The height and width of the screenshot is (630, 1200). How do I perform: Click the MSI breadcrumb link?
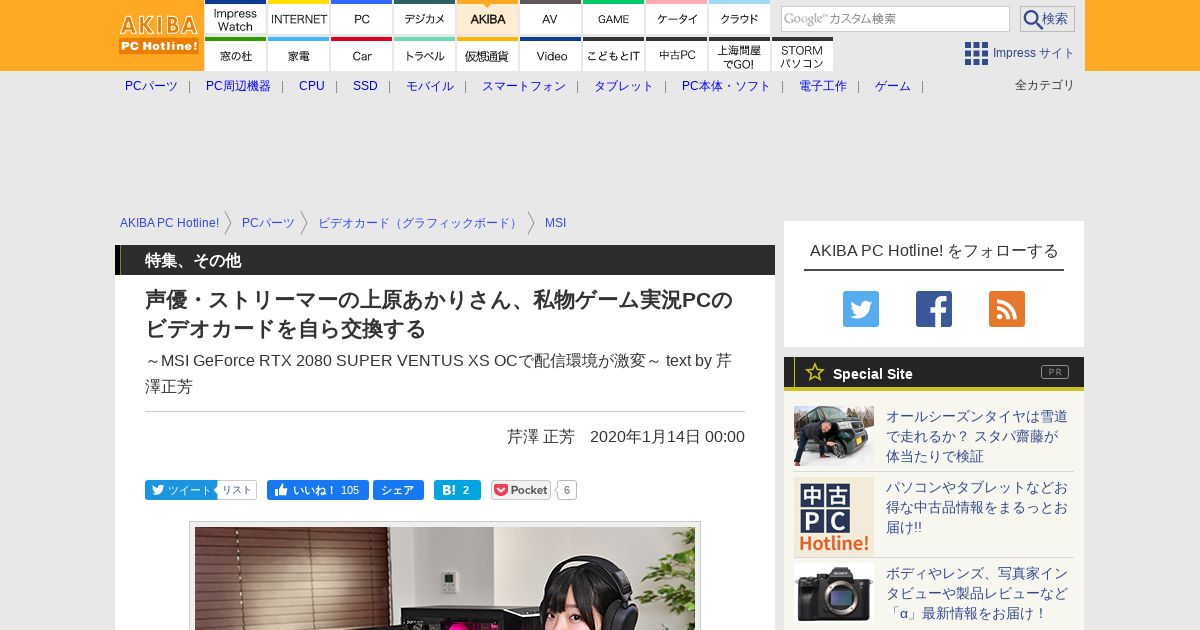pos(555,223)
